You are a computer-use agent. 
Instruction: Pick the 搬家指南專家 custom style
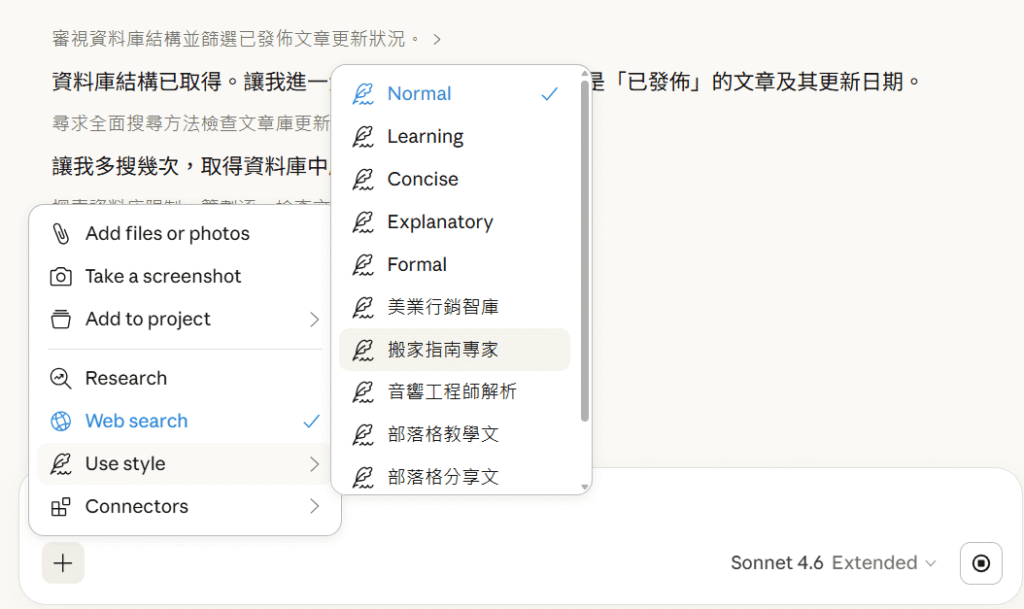click(442, 350)
